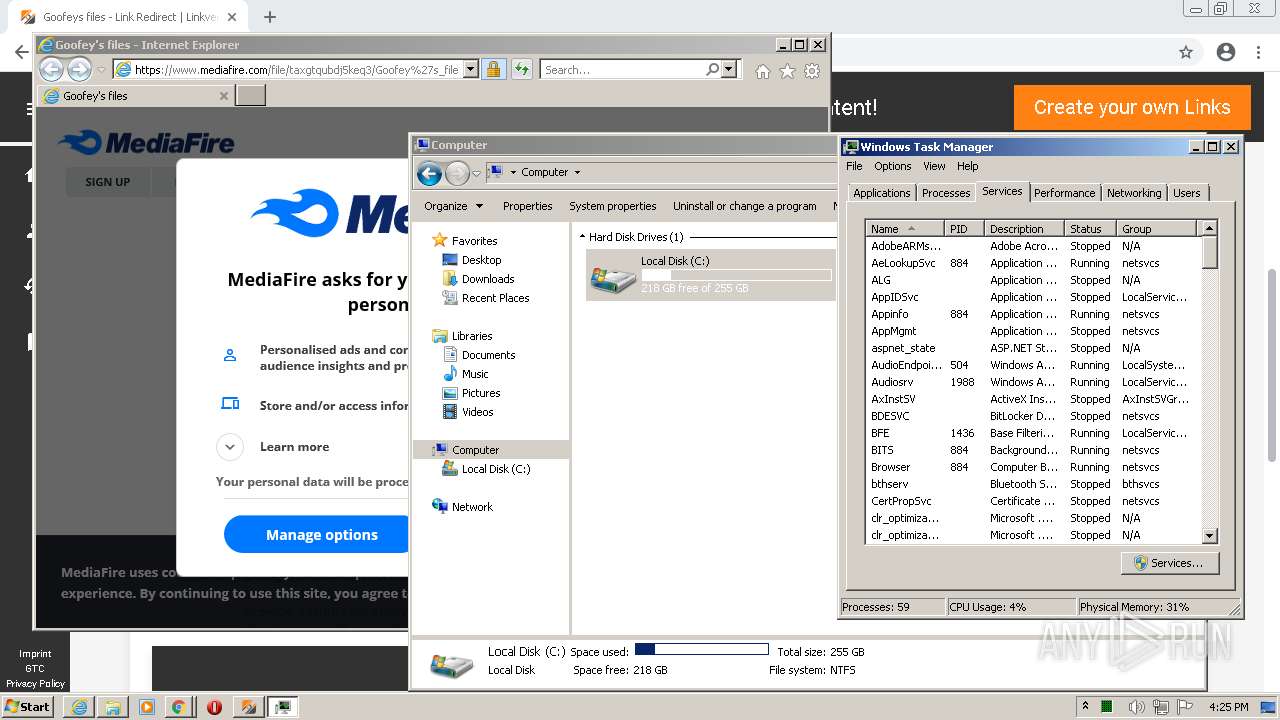Open Windows Explorer folder taskbar icon
The height and width of the screenshot is (720, 1280).
(113, 707)
